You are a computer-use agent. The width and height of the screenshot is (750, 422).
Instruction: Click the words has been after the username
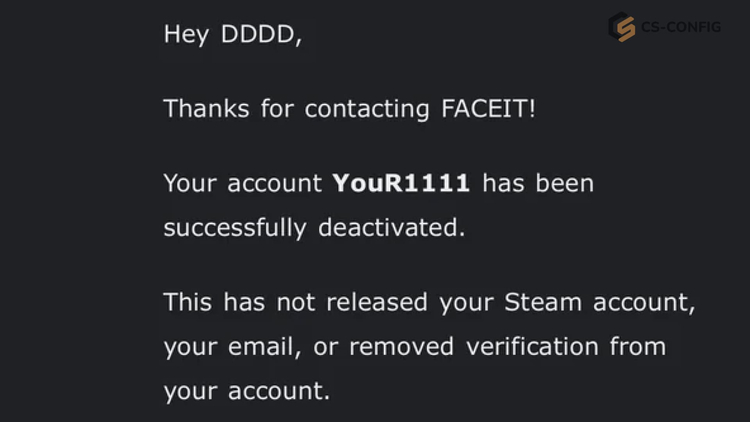(x=538, y=183)
